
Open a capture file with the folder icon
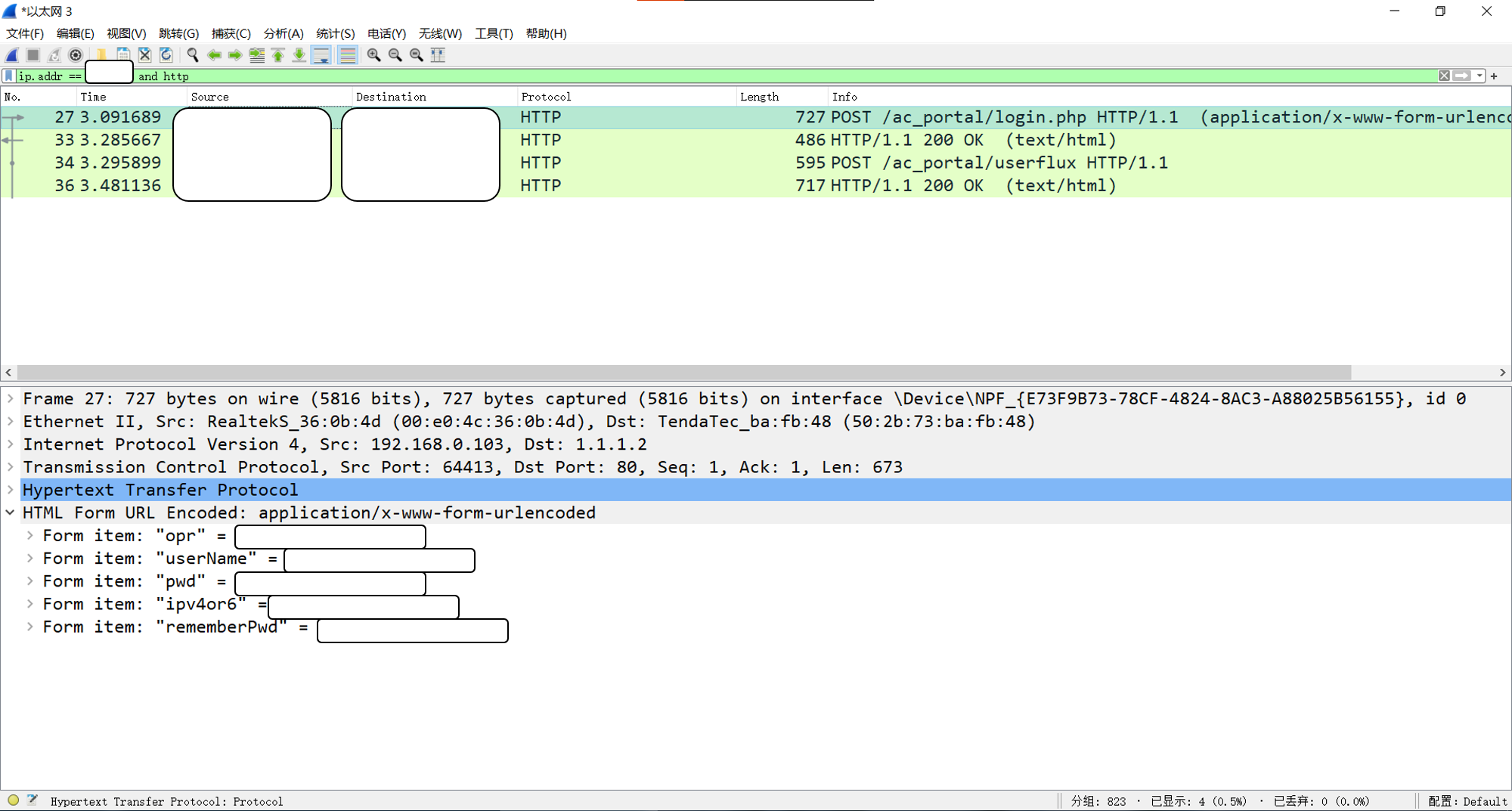101,55
